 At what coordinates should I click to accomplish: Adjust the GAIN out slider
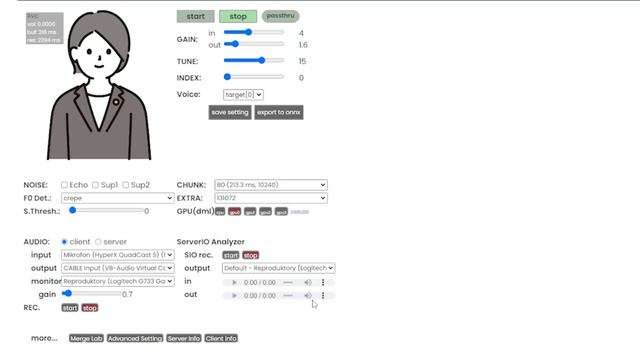(253, 44)
